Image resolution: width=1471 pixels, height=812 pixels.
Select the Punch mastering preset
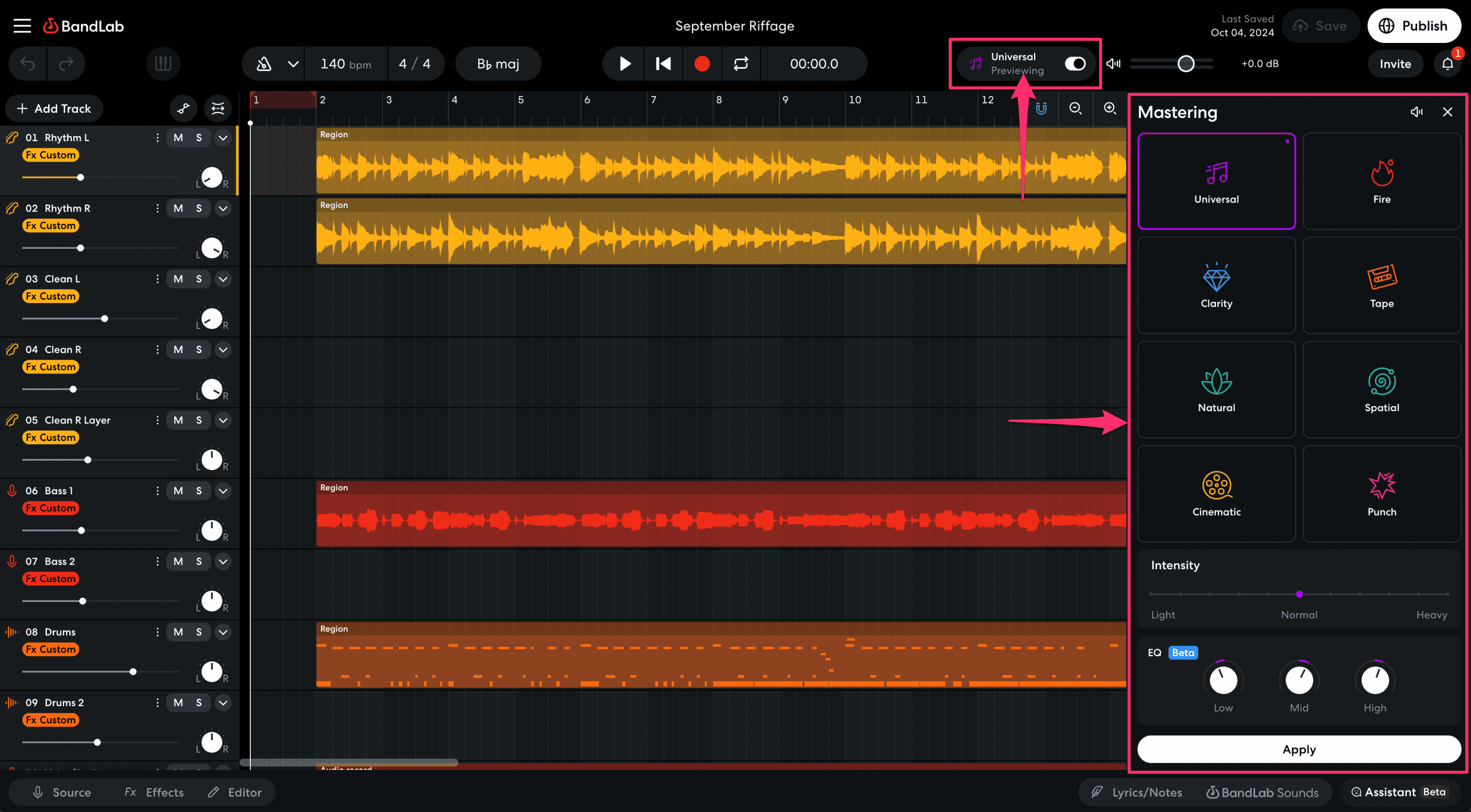[1381, 494]
